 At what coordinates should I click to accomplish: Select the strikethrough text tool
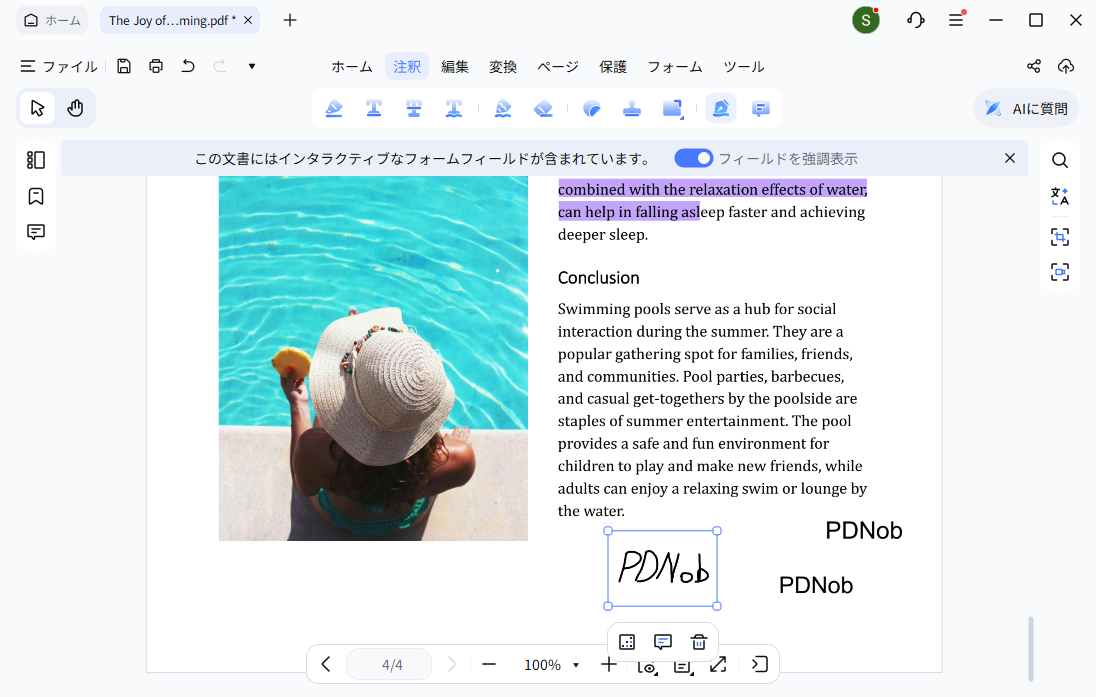(x=414, y=108)
